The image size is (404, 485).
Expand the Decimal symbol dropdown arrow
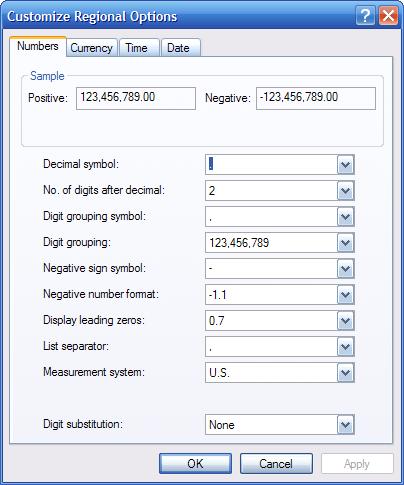pos(345,164)
